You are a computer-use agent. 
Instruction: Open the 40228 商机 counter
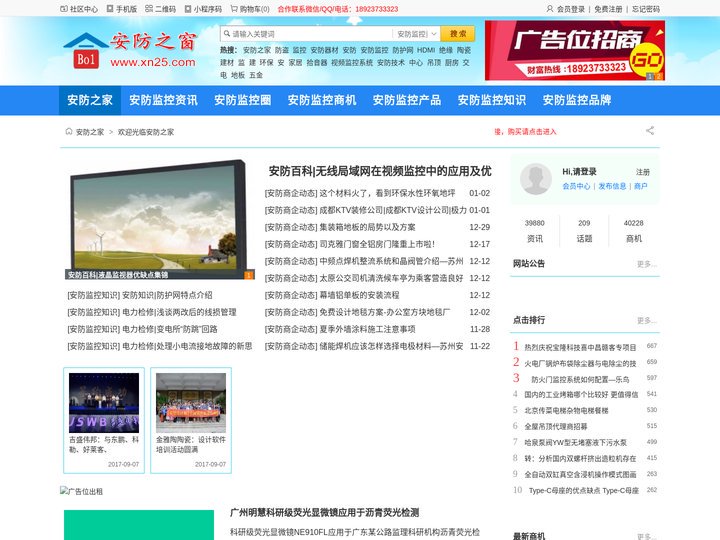(x=634, y=231)
